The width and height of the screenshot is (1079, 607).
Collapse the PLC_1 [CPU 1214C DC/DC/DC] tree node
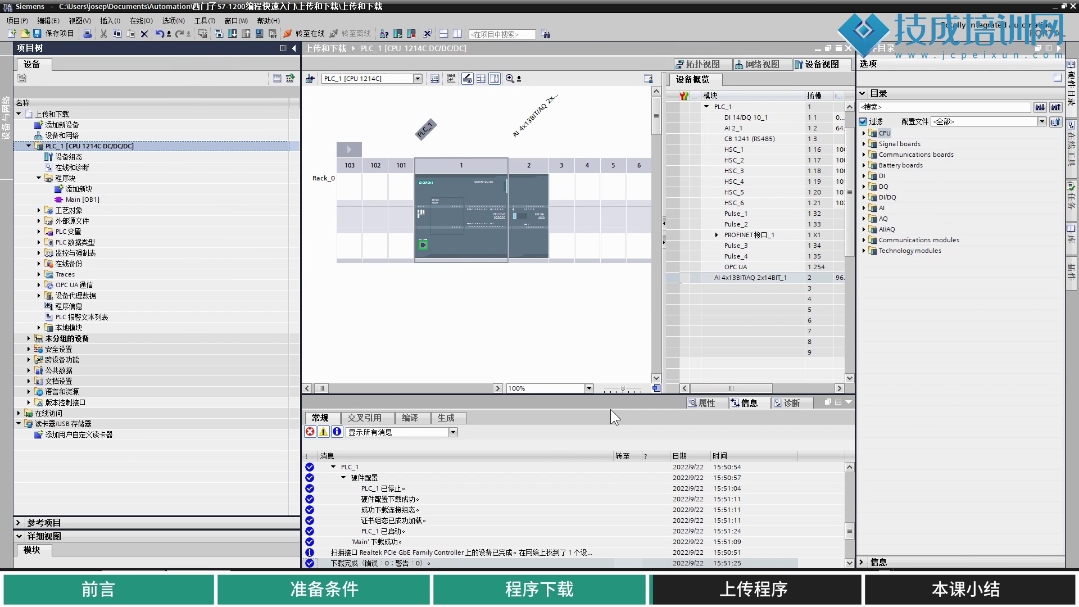(29, 146)
